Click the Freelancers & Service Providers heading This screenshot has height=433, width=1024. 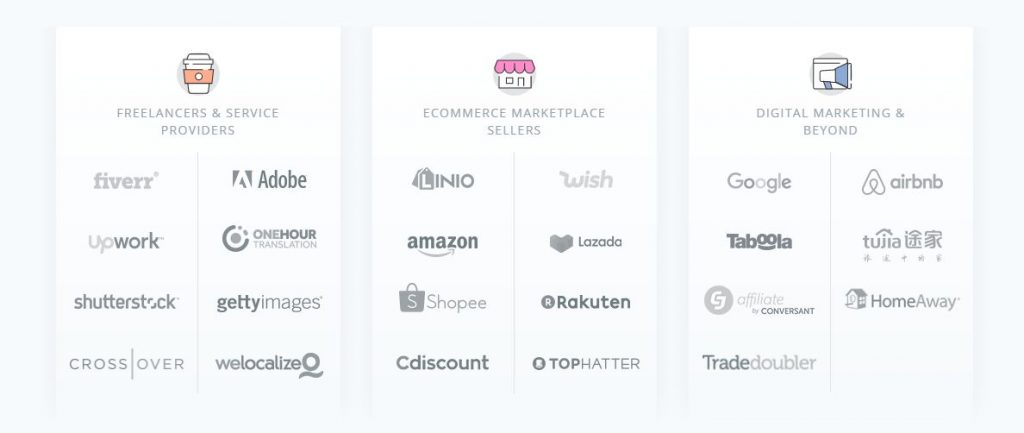click(198, 121)
